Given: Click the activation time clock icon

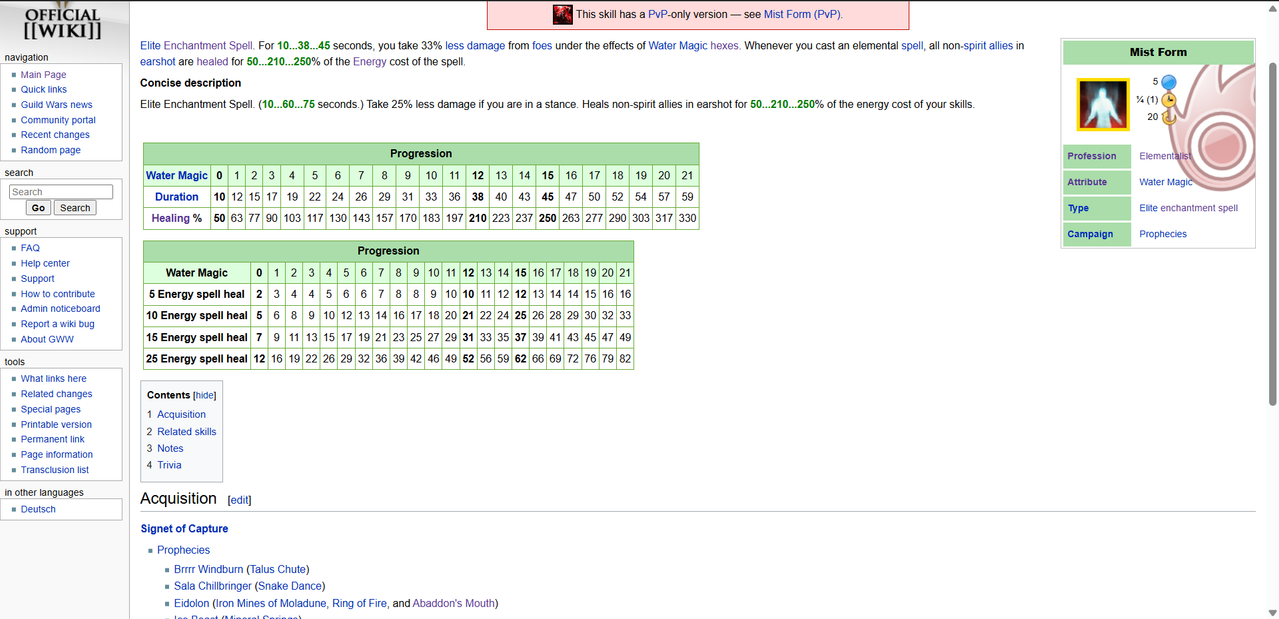Looking at the screenshot, I should point(1168,100).
